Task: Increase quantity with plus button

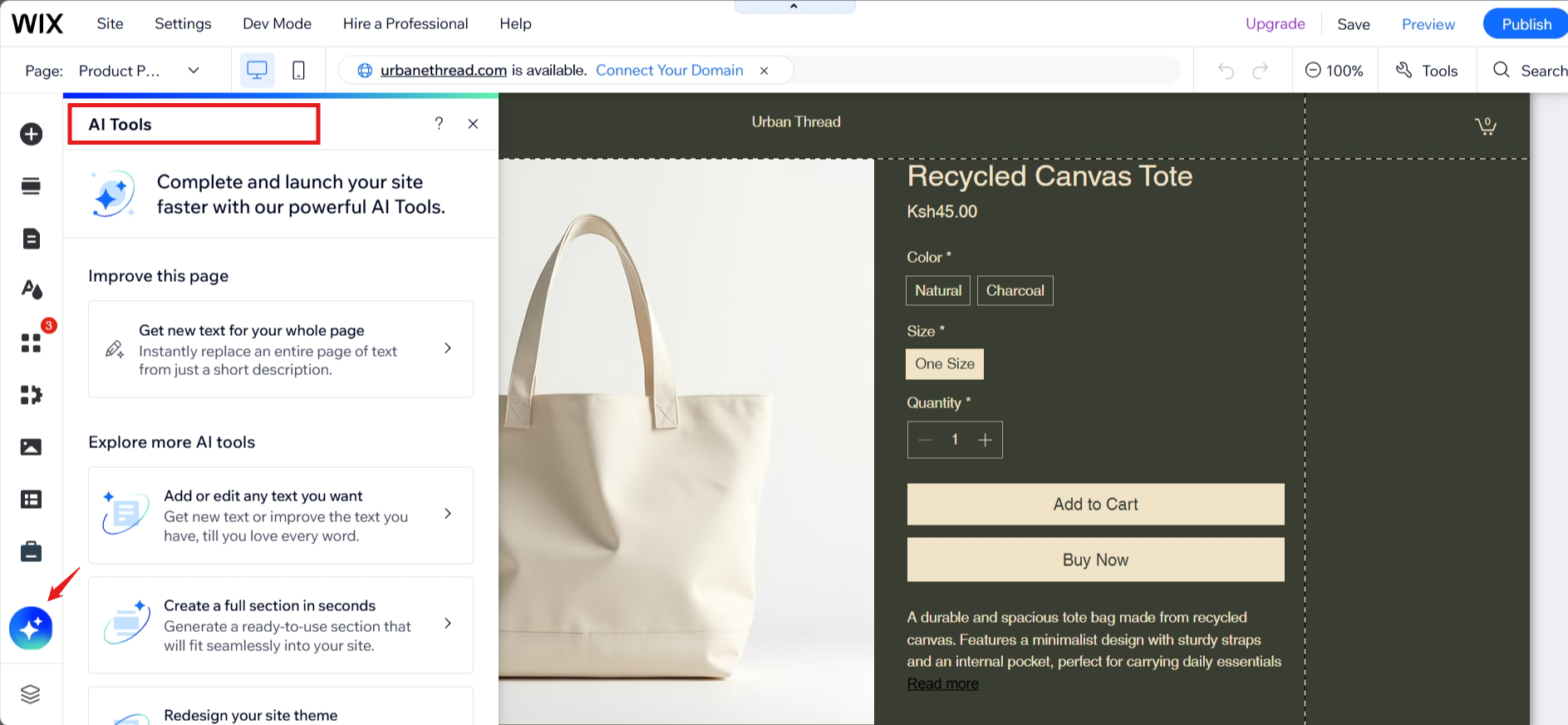Action: coord(985,440)
